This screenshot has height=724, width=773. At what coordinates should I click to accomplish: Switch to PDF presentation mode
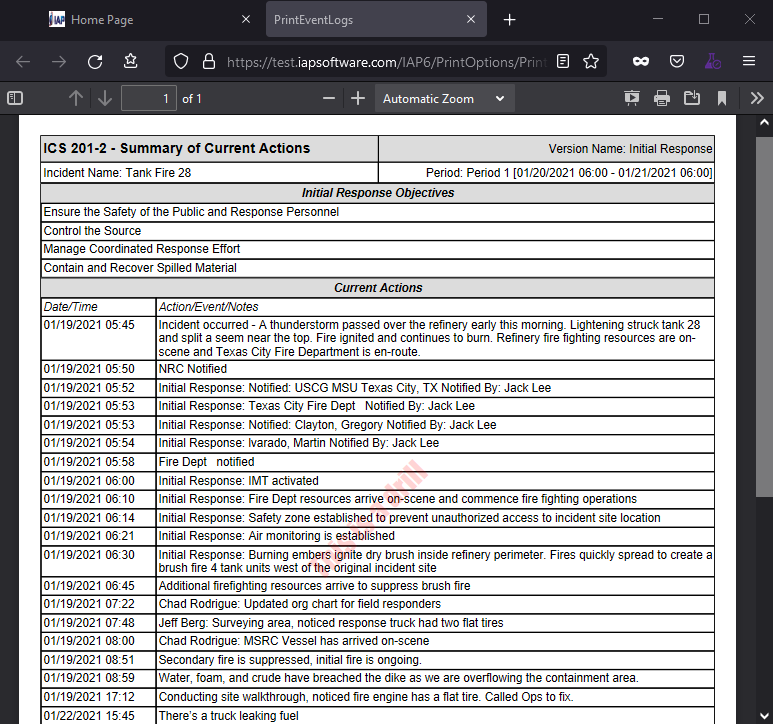632,99
